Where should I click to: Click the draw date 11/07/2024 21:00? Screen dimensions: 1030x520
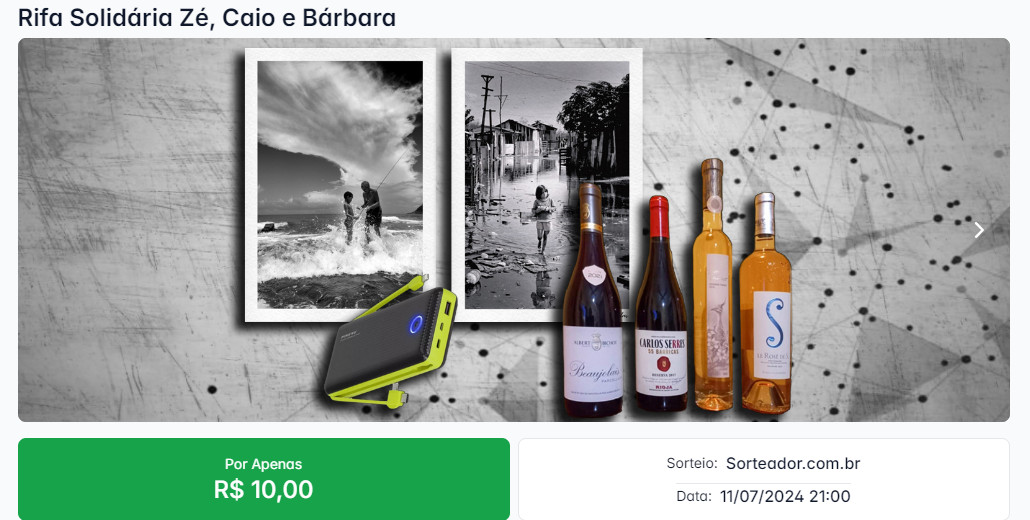[x=785, y=496]
